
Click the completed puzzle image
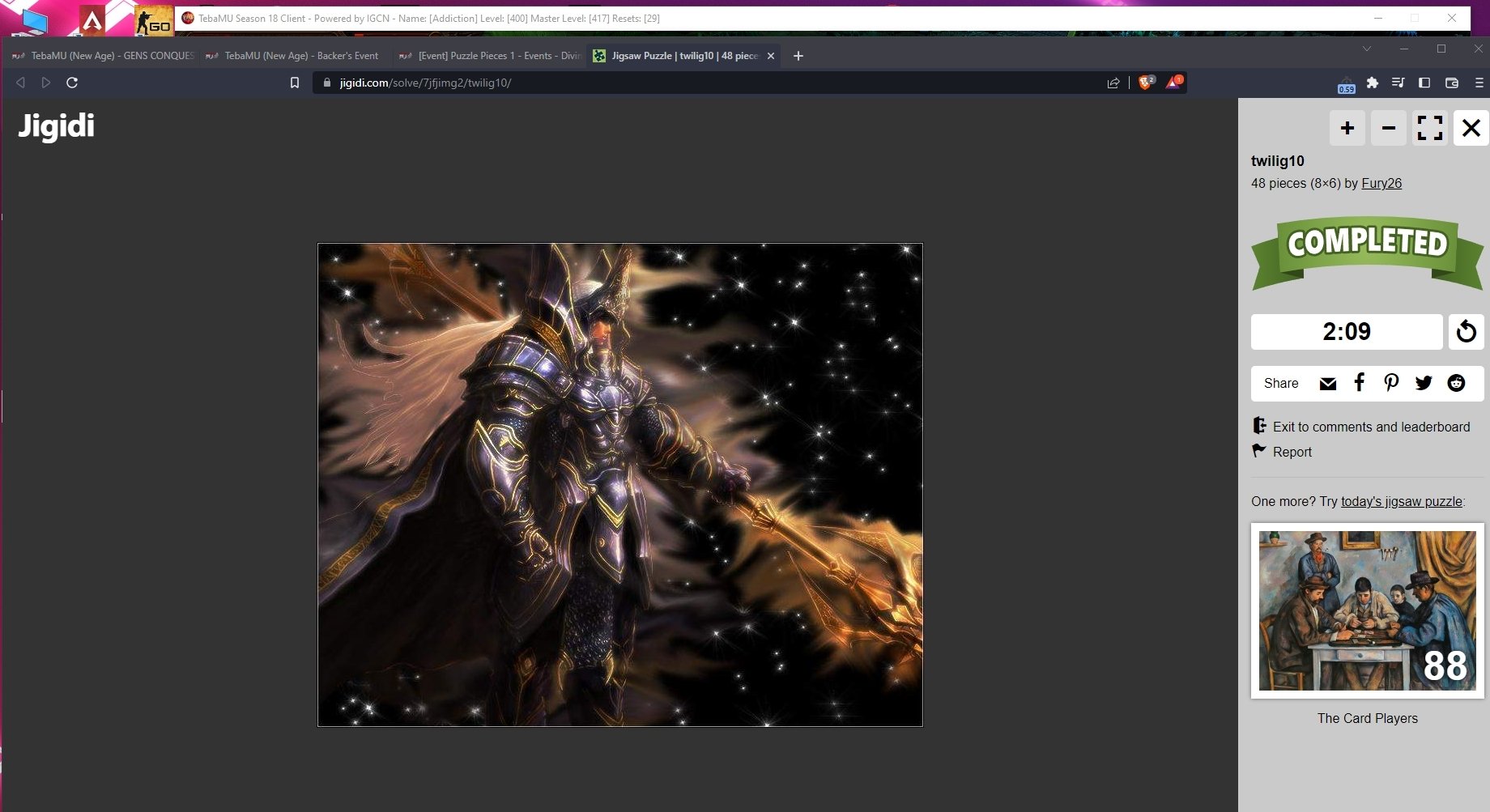point(620,485)
